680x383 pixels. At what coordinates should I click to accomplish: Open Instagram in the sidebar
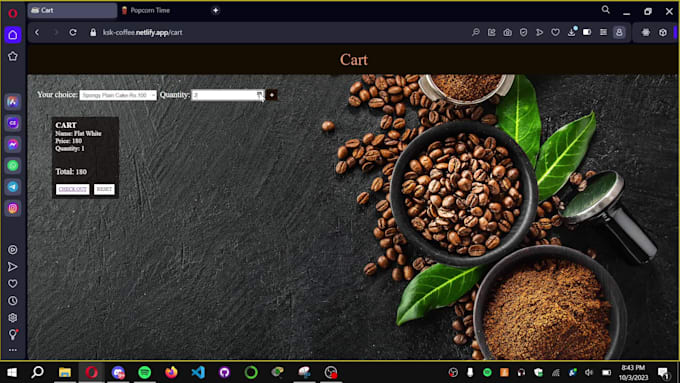point(13,208)
